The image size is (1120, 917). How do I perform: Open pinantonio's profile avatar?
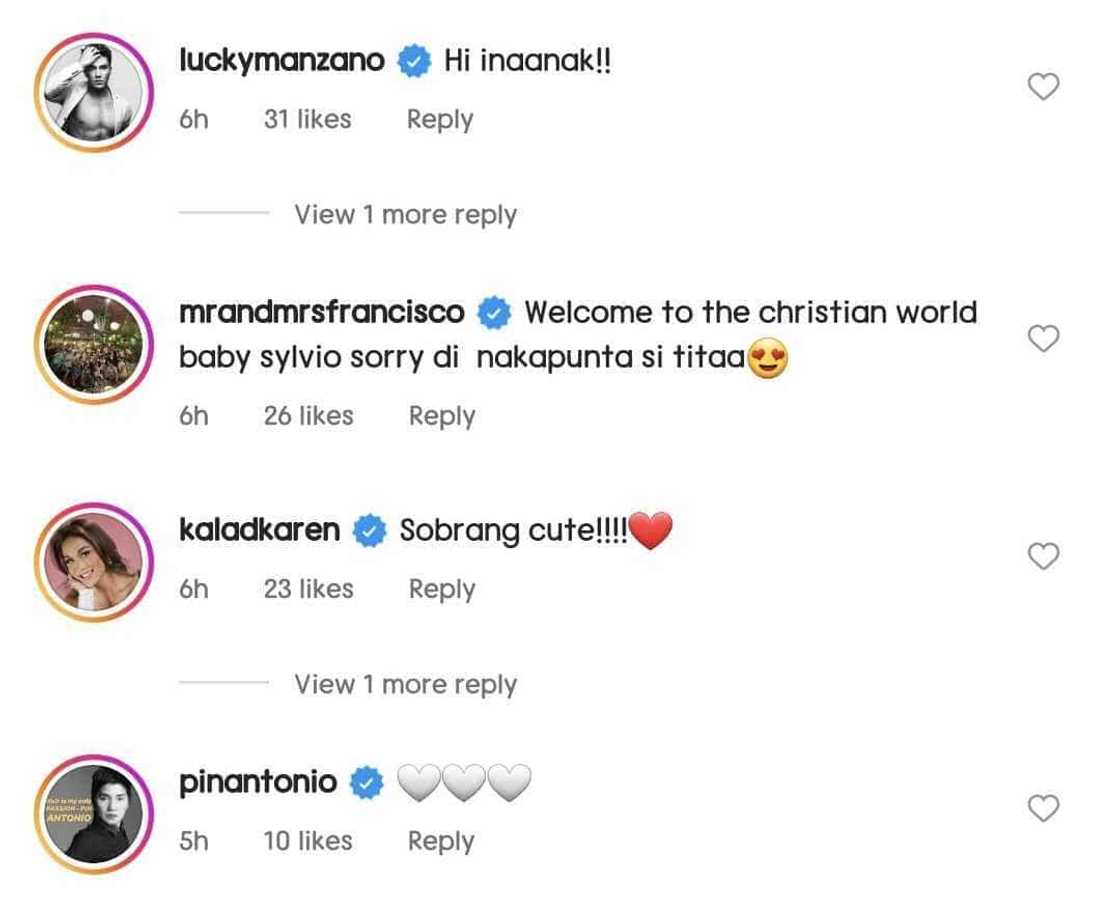93,814
